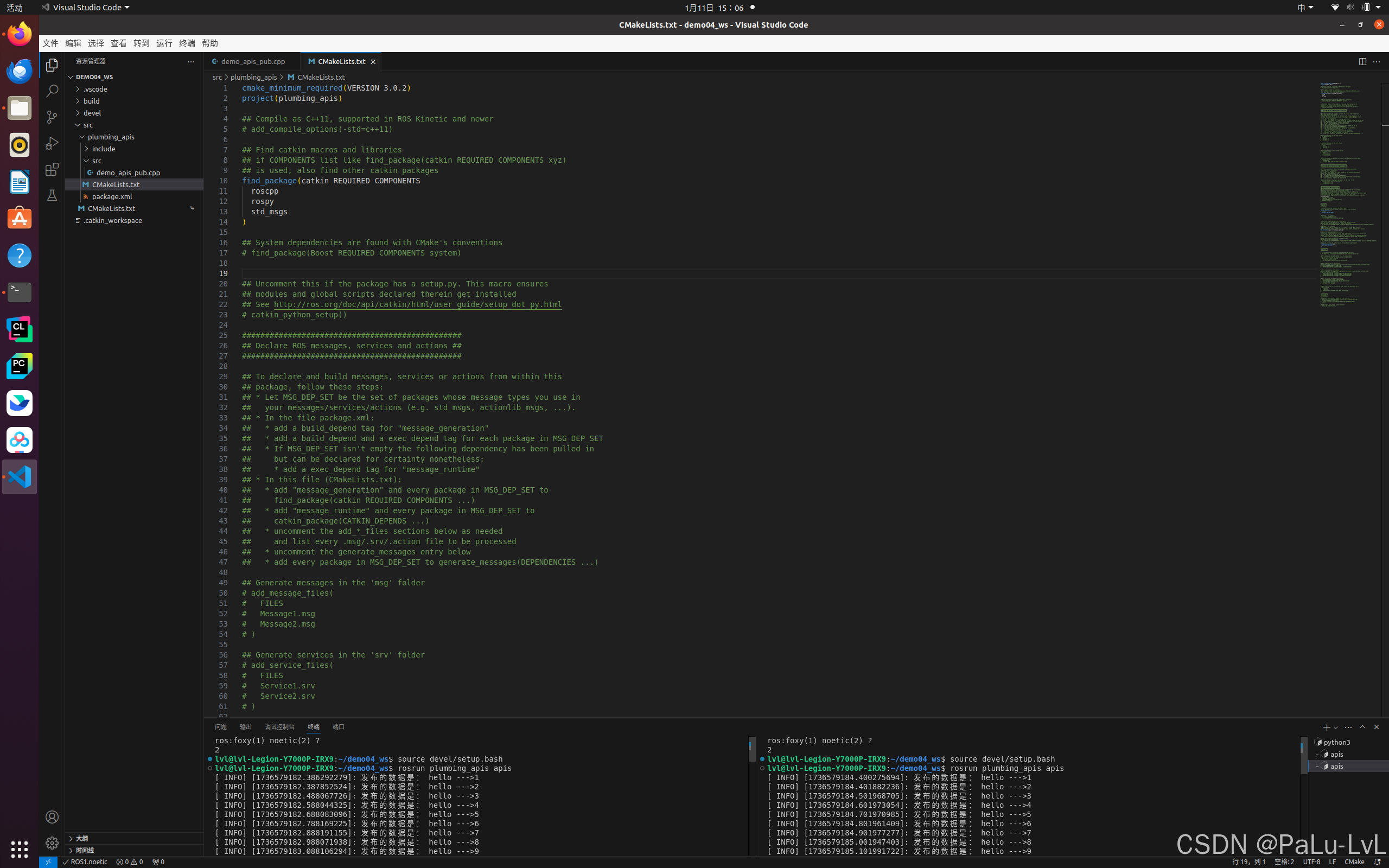The height and width of the screenshot is (868, 1389).
Task: Toggle maximize panel size chevron
Action: coord(1362,727)
